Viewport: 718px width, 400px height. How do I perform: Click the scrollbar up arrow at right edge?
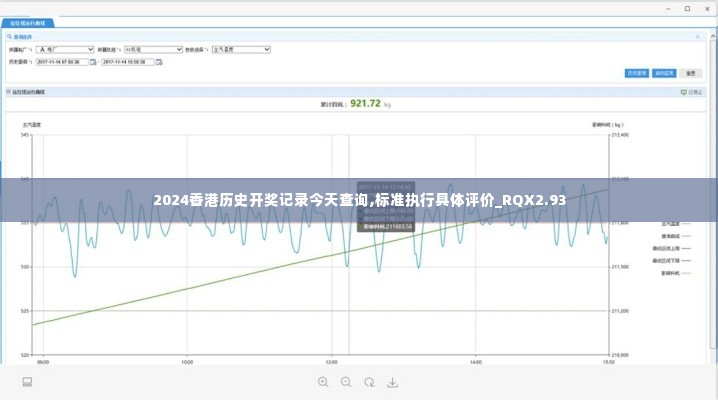713,36
